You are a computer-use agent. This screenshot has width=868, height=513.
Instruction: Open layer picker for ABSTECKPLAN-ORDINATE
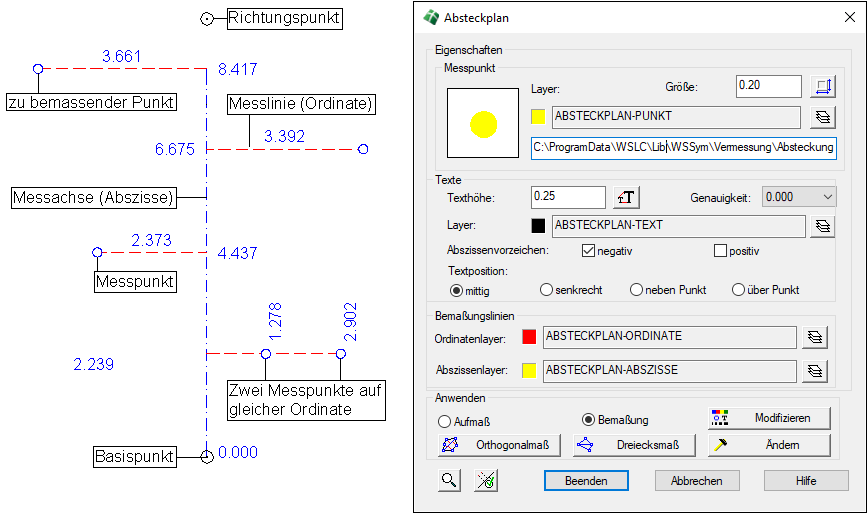click(x=817, y=338)
